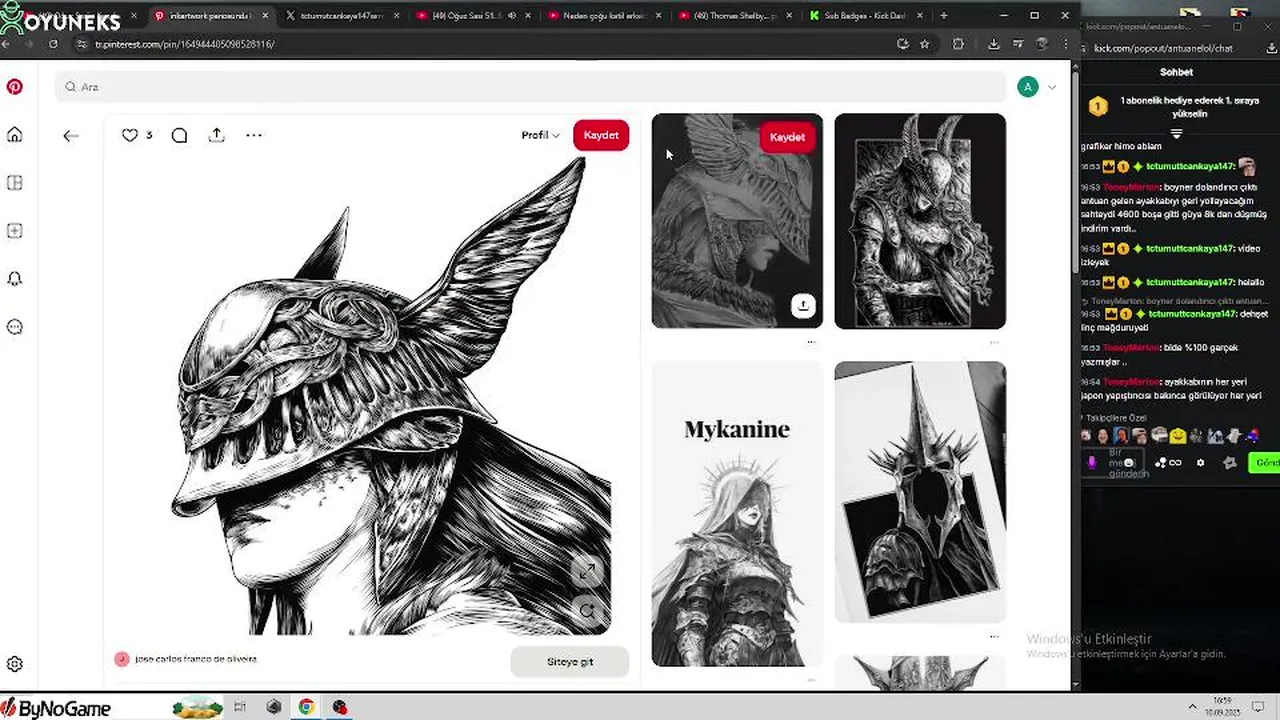Open the Chrome extensions puzzle icon
This screenshot has height=720, width=1280.
coord(958,44)
